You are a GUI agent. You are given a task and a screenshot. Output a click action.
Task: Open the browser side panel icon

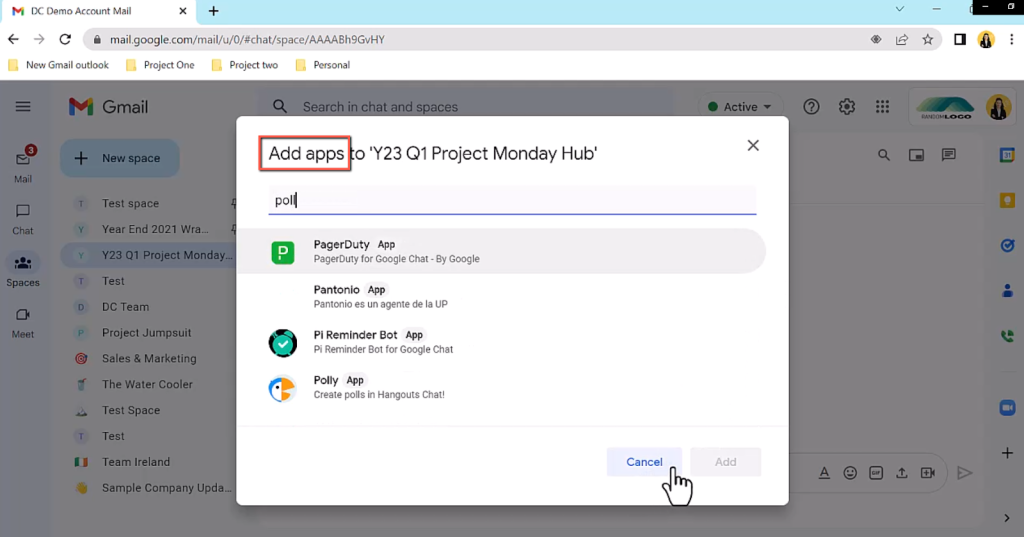[960, 39]
